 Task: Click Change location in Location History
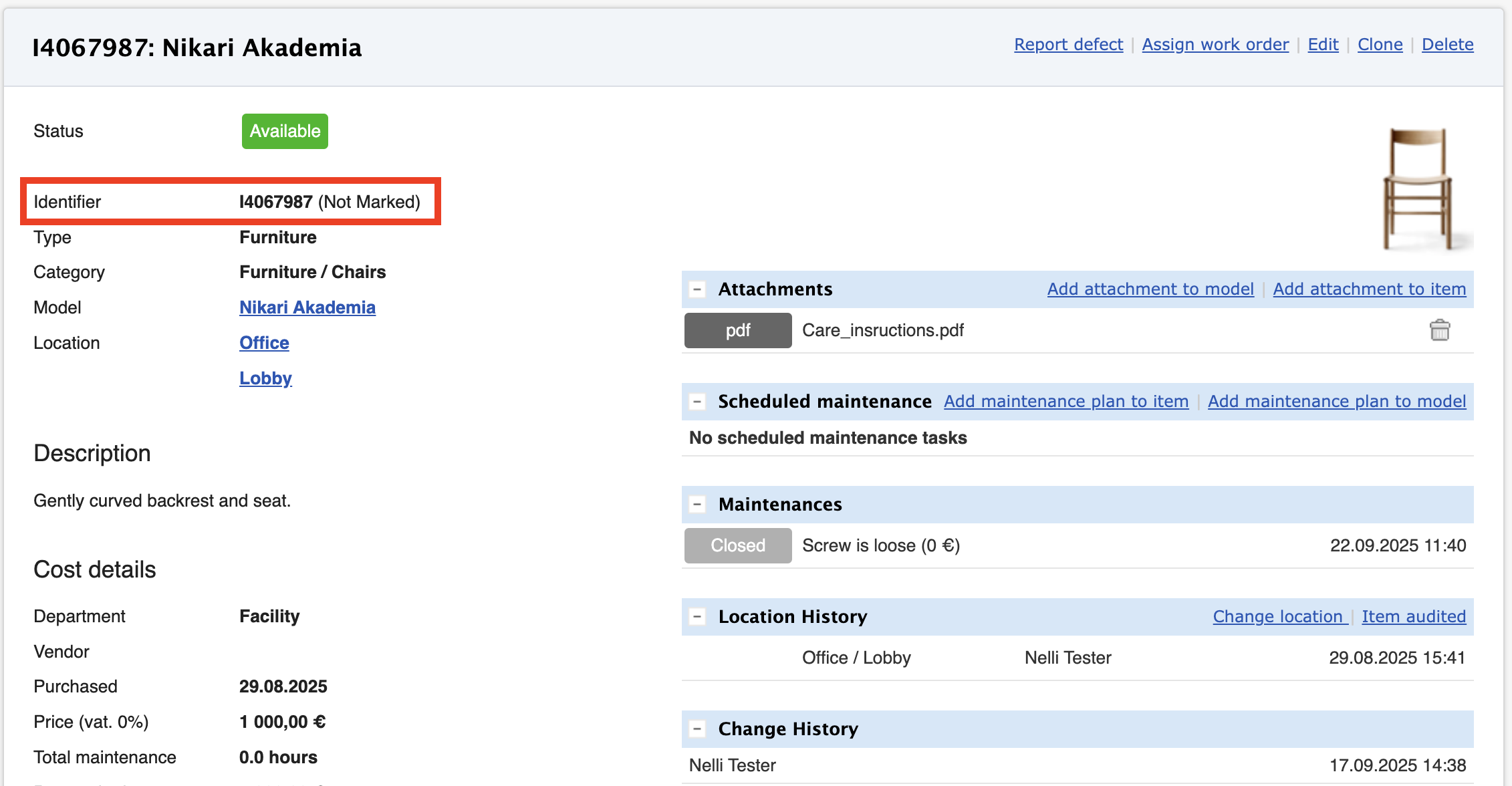pos(1277,617)
